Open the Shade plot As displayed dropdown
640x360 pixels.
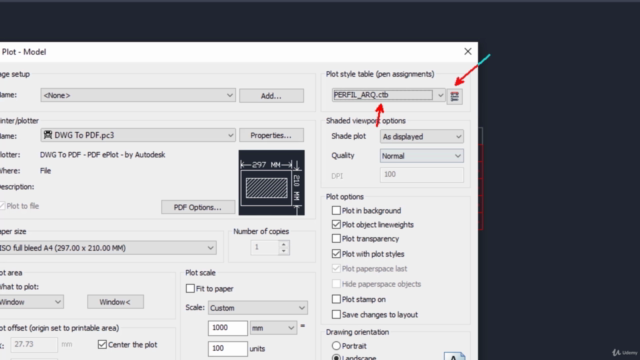(422, 136)
